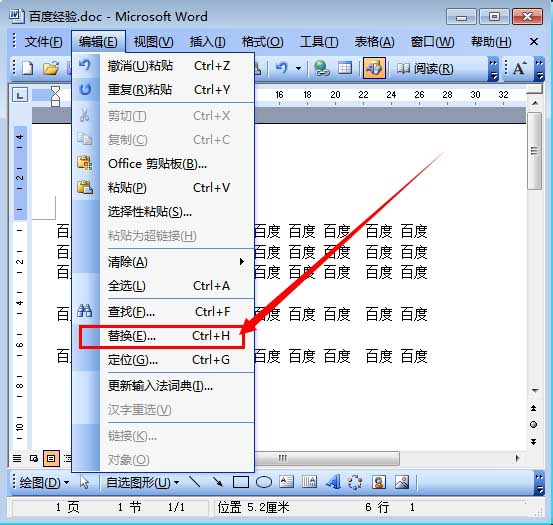Expand standard toolbar options chevron
This screenshot has width=553, height=525.
click(493, 69)
